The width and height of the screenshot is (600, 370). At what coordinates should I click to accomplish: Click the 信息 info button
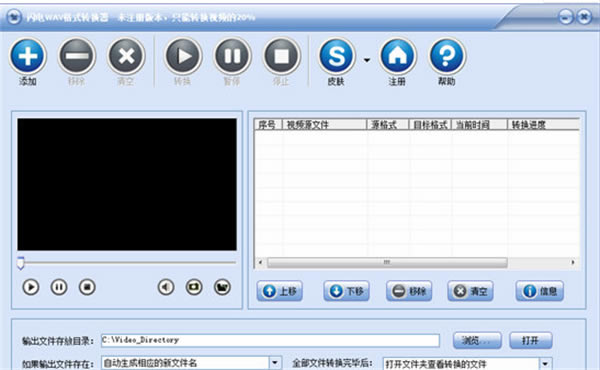540,291
